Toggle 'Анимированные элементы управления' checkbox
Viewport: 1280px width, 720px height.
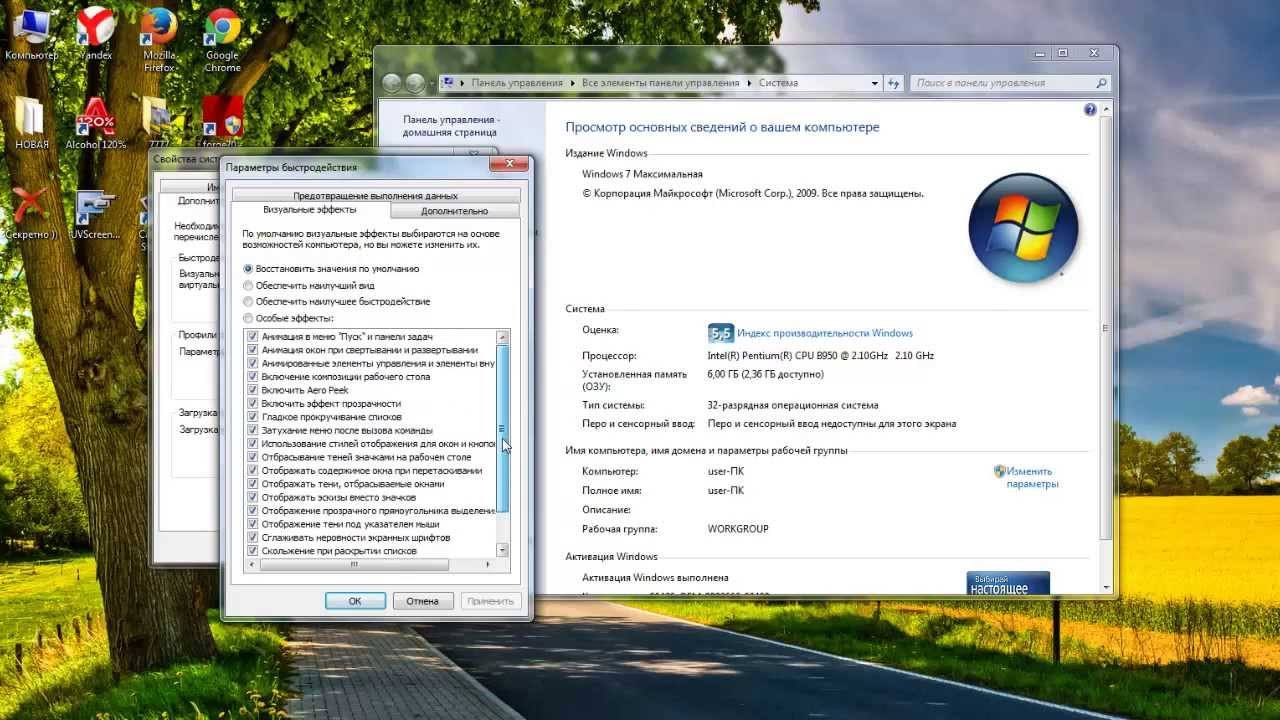point(253,364)
